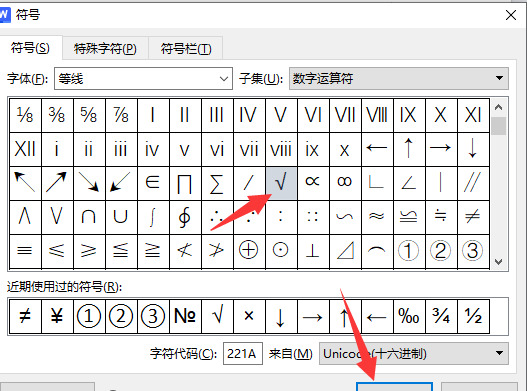
Task: Click the symbol grid scrollbar thumb
Action: coord(499,126)
